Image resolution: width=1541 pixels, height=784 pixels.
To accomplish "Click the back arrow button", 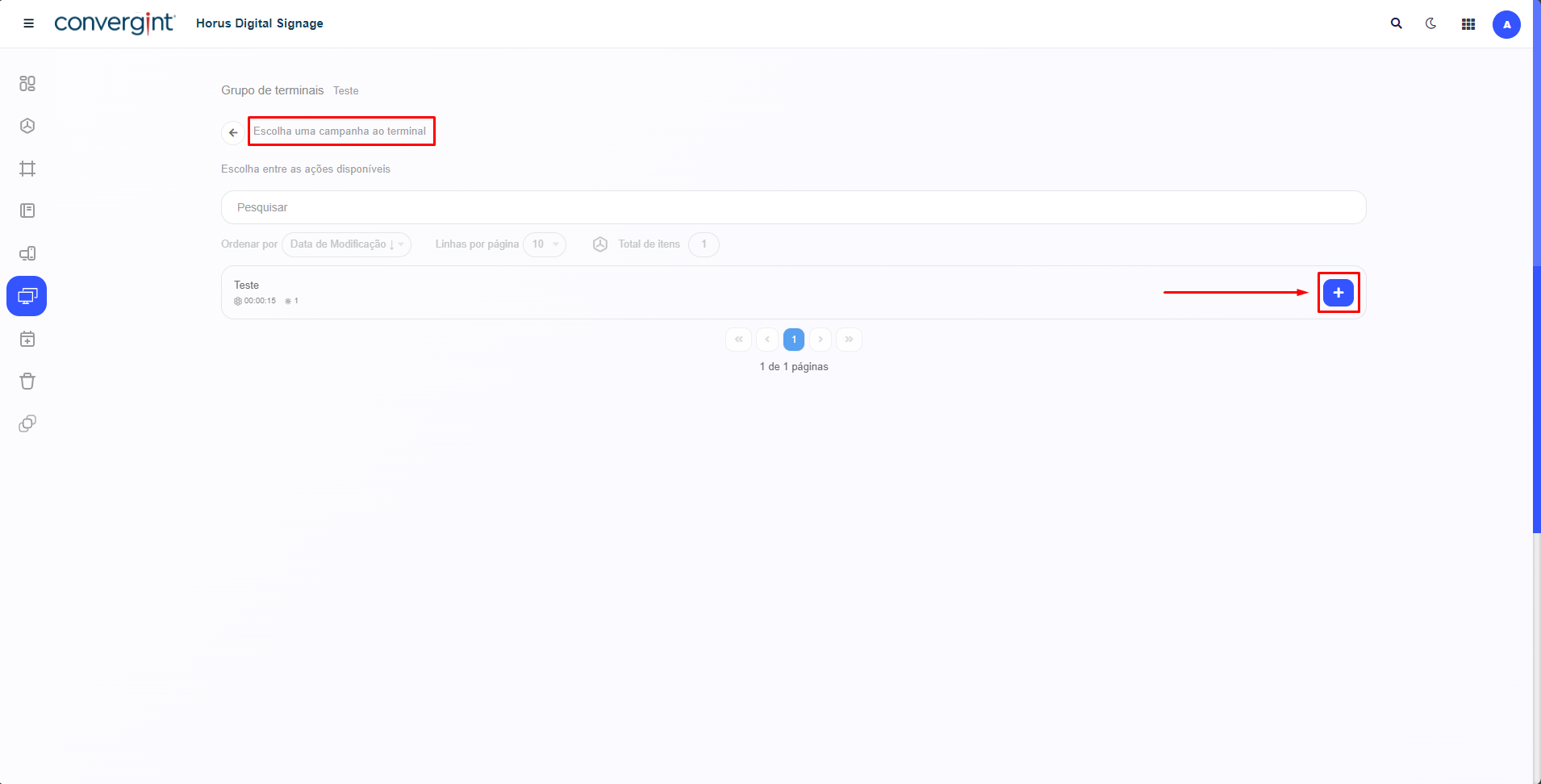I will pos(233,132).
